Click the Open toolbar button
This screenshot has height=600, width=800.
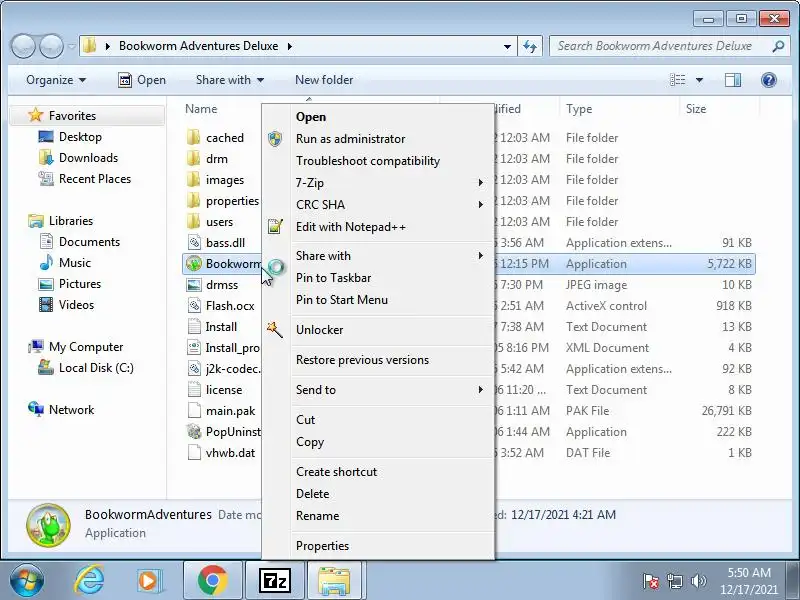[142, 80]
